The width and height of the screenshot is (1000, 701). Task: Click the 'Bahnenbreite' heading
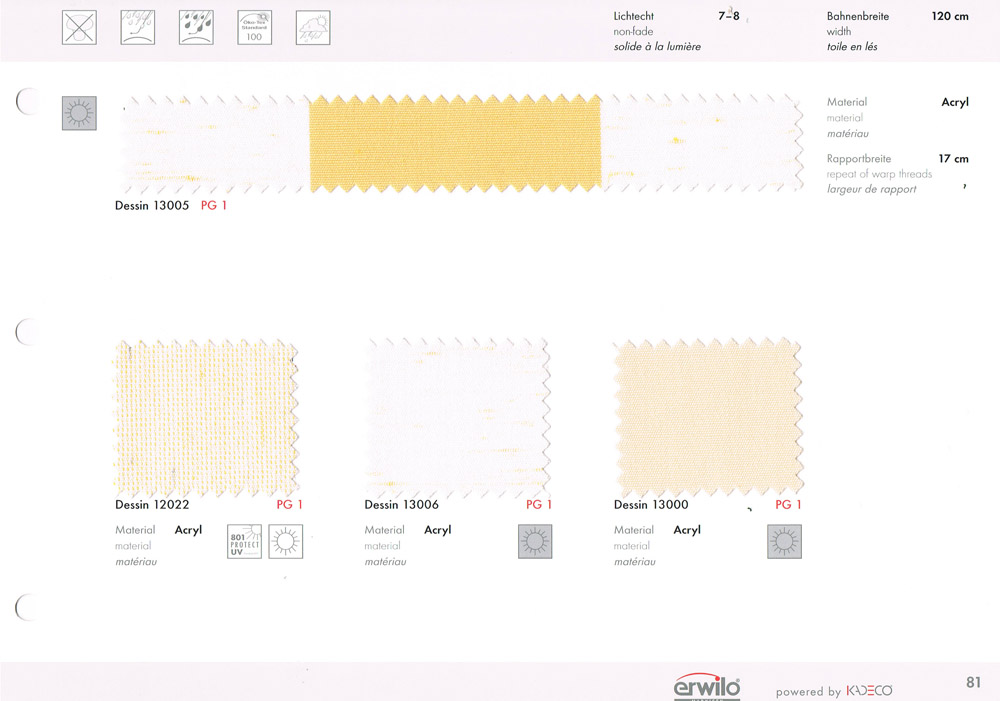click(x=858, y=17)
